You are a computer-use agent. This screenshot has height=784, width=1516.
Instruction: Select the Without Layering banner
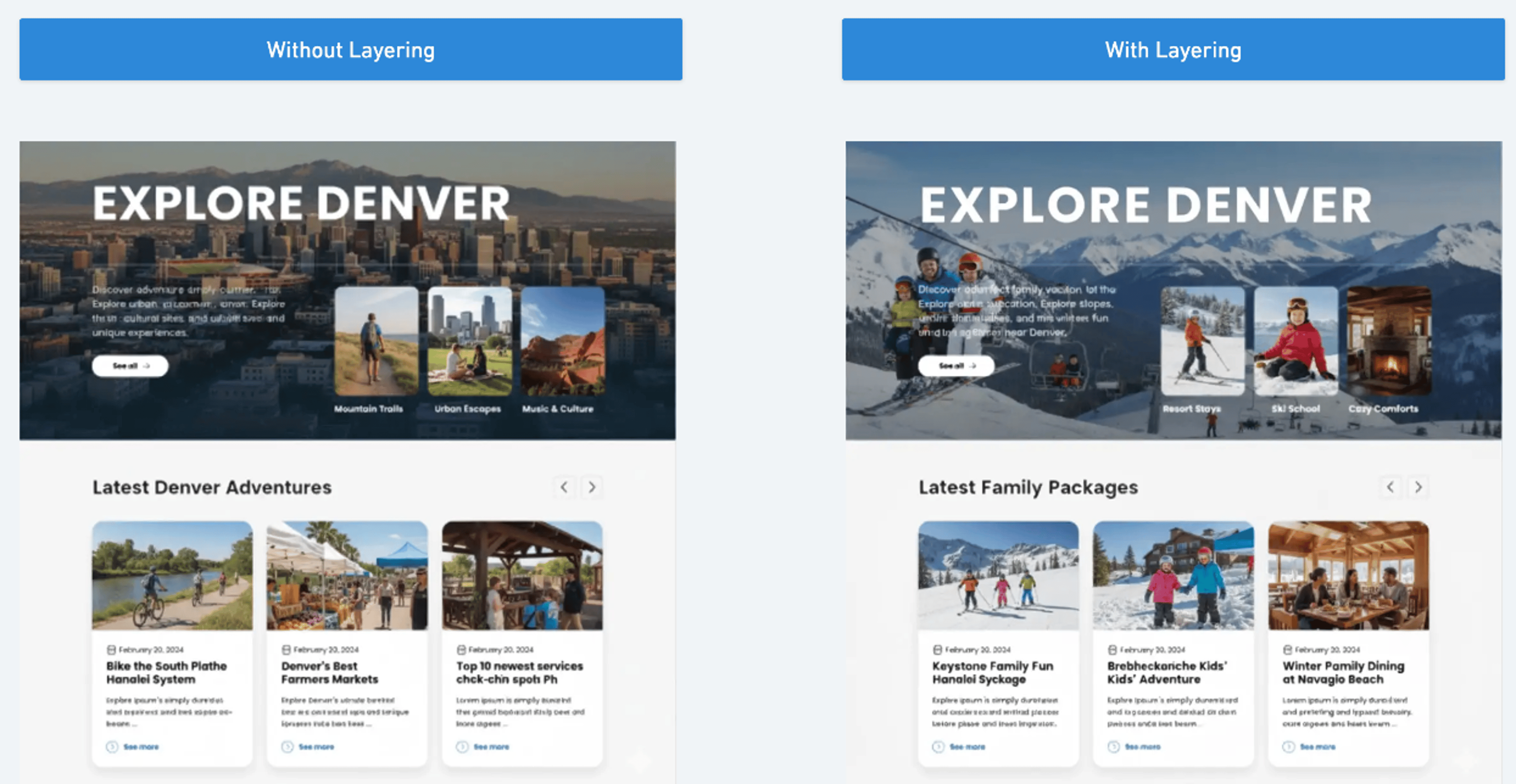[351, 49]
